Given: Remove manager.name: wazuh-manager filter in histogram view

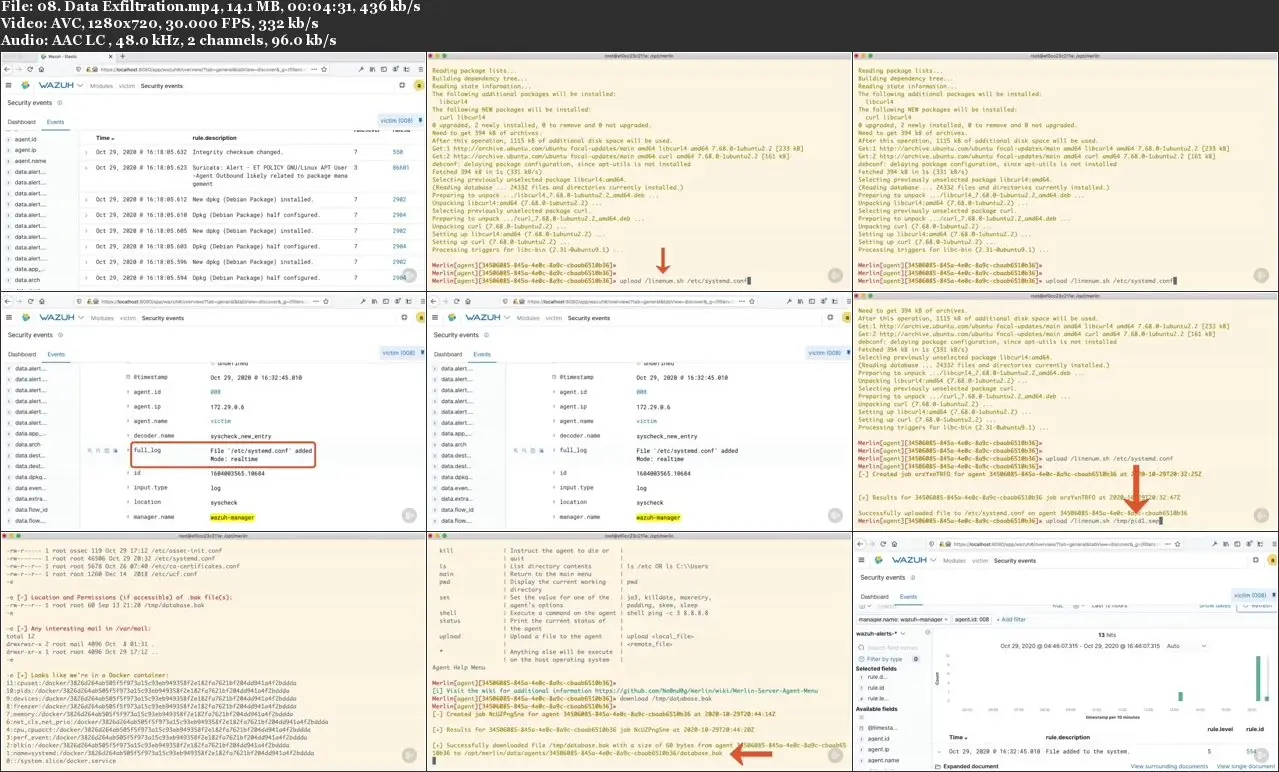Looking at the screenshot, I should point(946,619).
